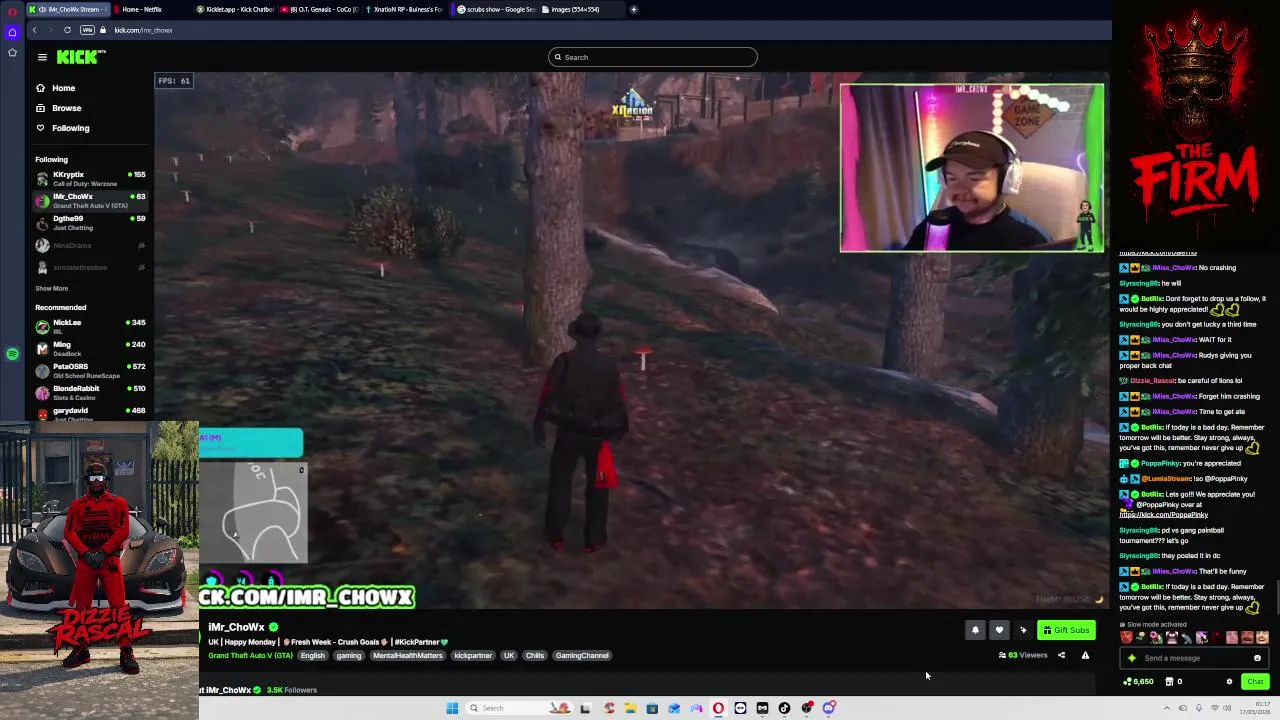Open Dgthe99 channel in Following list
Image resolution: width=1280 pixels, height=720 pixels.
(x=90, y=223)
